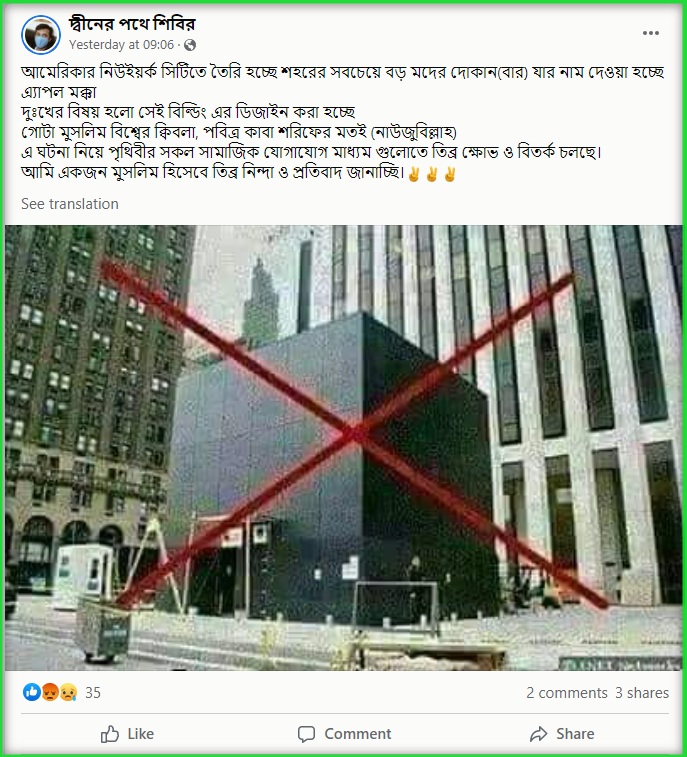Click the masked profile avatar picture

coord(41,35)
